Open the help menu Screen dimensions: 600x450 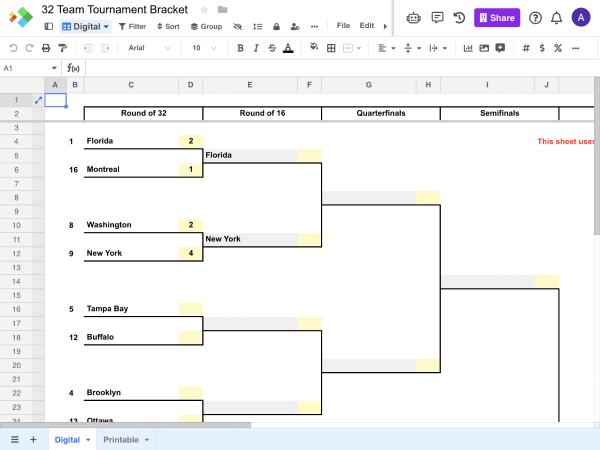tap(535, 18)
